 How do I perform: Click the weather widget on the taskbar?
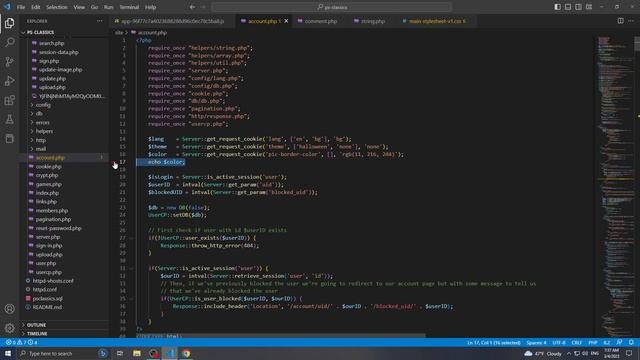[x=543, y=353]
